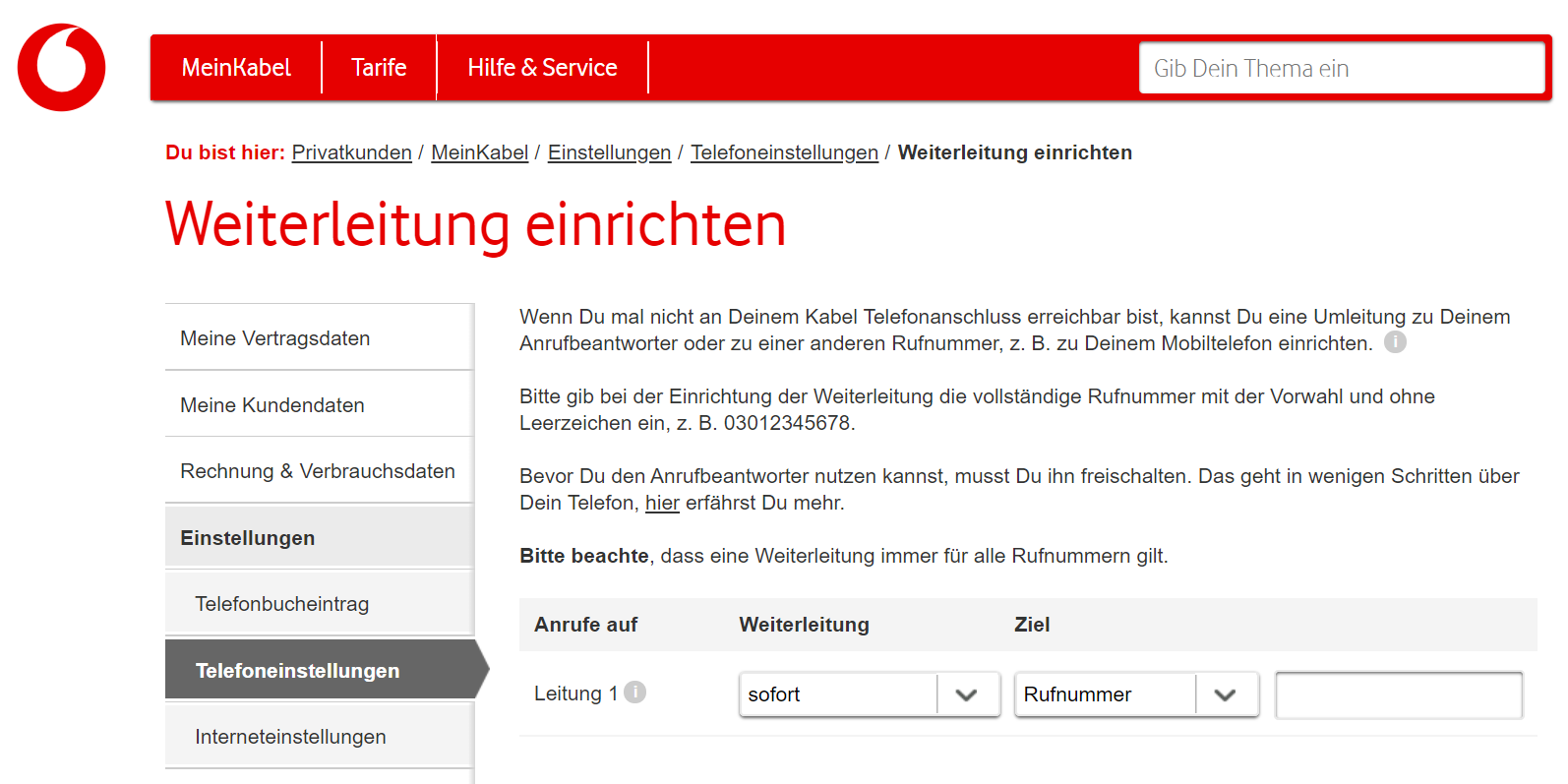Go to Privatkunden breadcrumb link
Viewport: 1568px width, 784px height.
[351, 152]
